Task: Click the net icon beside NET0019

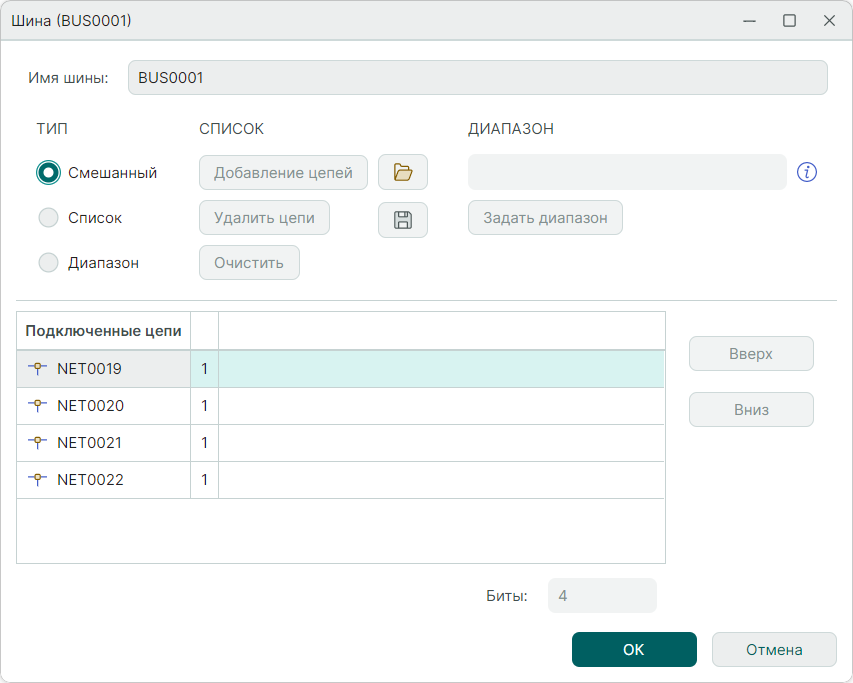Action: pyautogui.click(x=38, y=369)
